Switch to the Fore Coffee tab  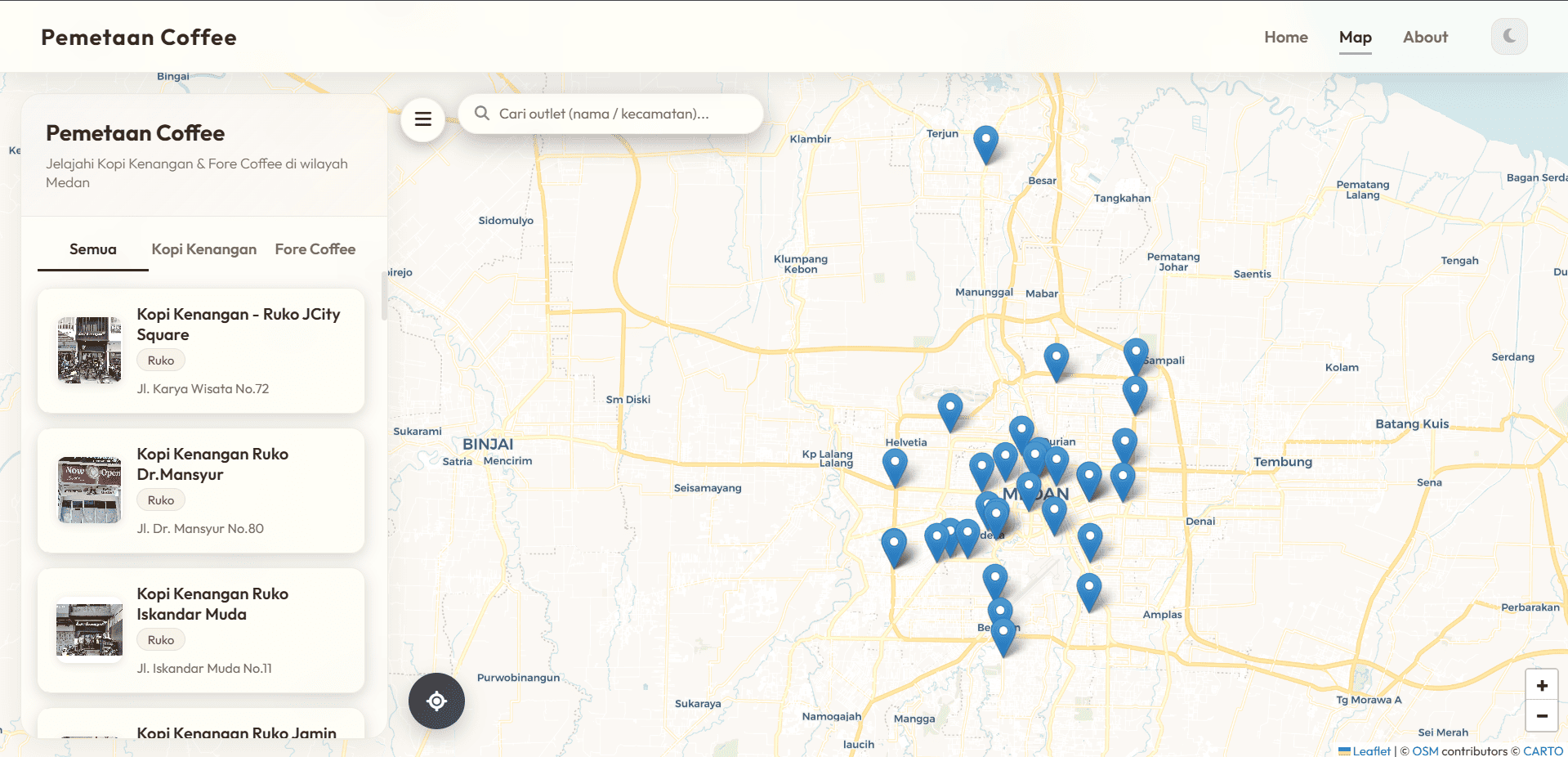pos(315,249)
